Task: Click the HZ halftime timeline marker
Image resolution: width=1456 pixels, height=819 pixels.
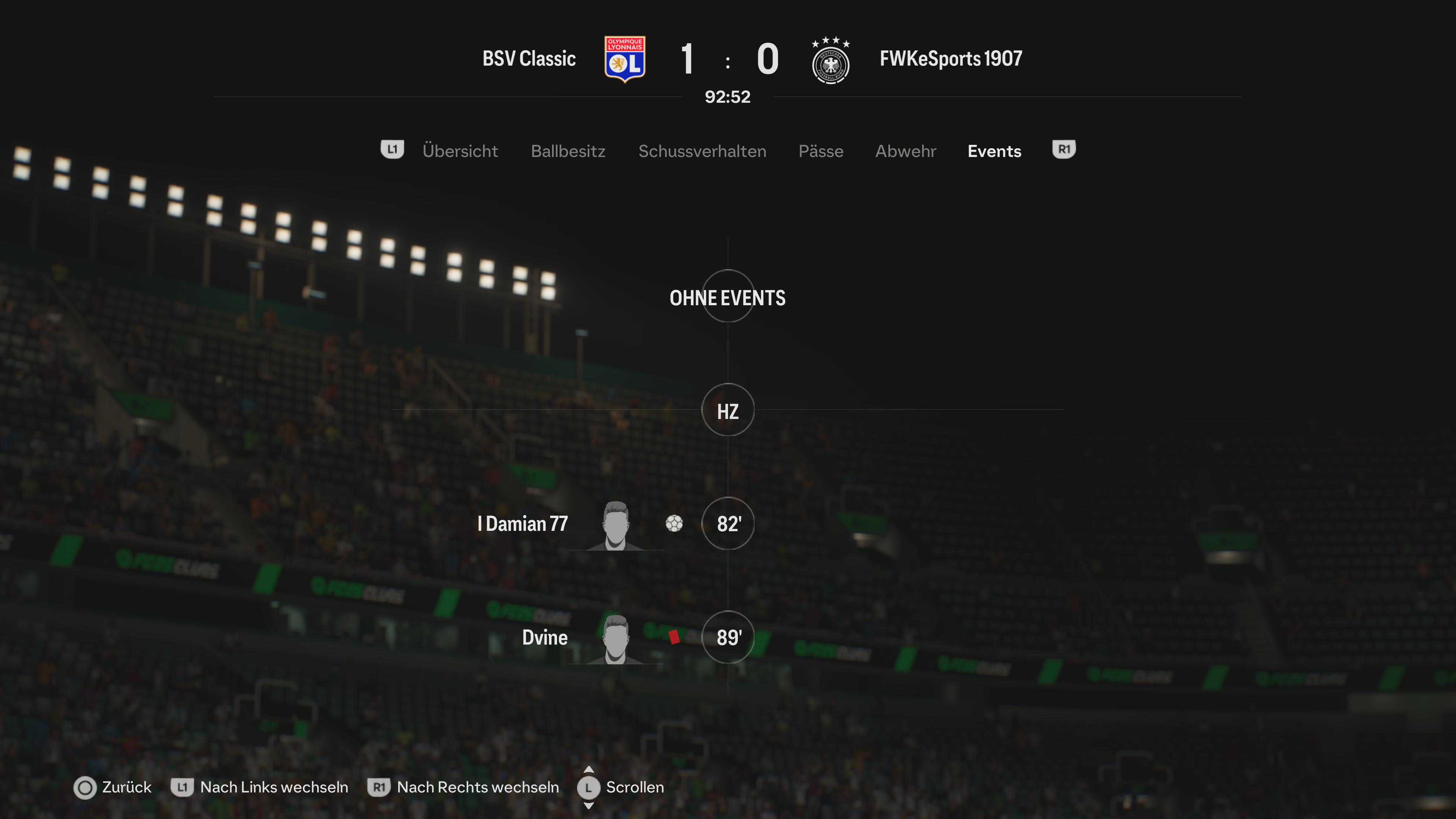Action: 728,410
